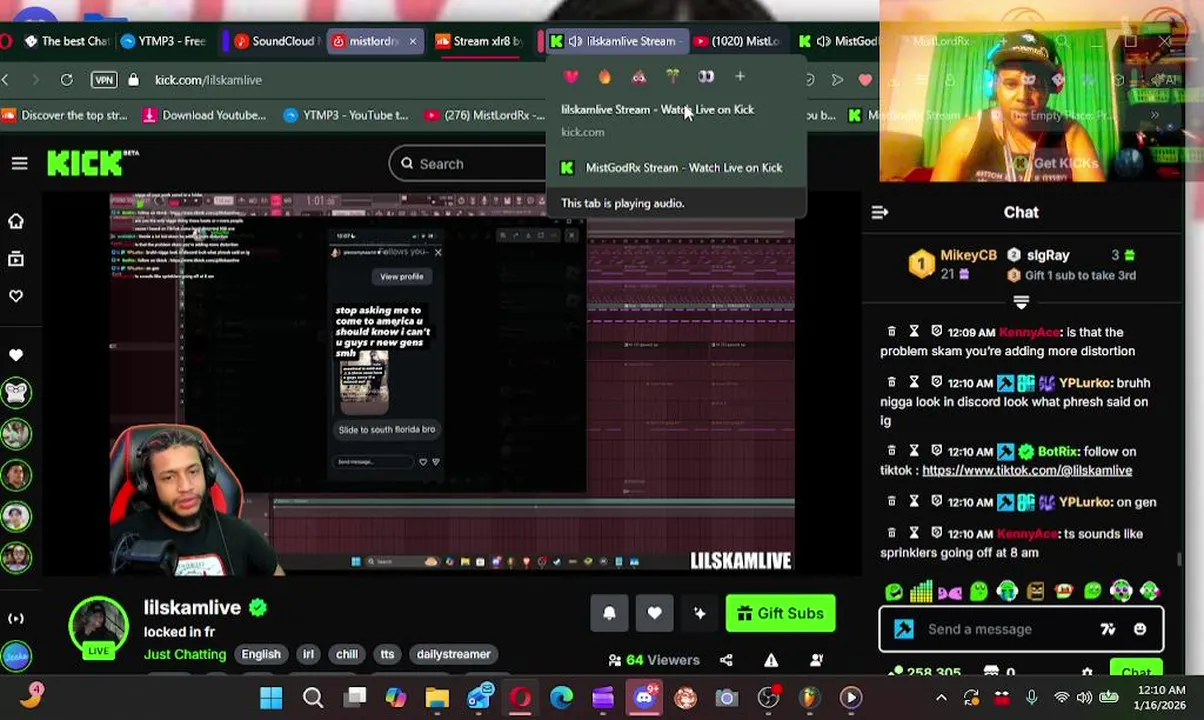Screen dimensions: 1204x720
Task: Select the equalizer bars emote above chat input
Action: [922, 592]
